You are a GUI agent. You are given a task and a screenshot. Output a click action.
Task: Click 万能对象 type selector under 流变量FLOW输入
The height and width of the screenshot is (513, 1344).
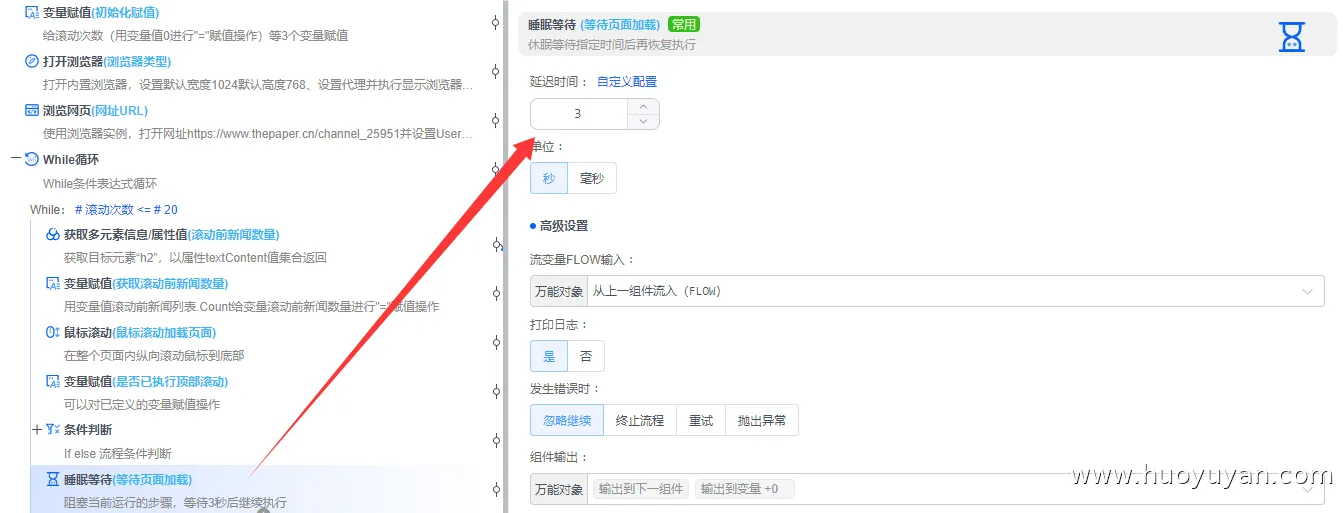coord(559,291)
